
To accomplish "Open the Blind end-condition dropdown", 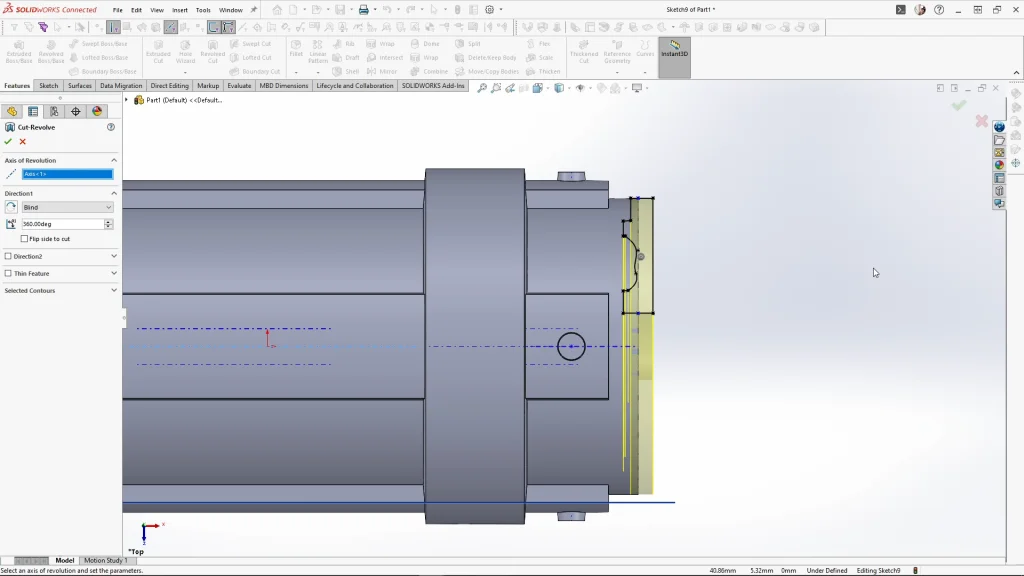I will tap(67, 207).
